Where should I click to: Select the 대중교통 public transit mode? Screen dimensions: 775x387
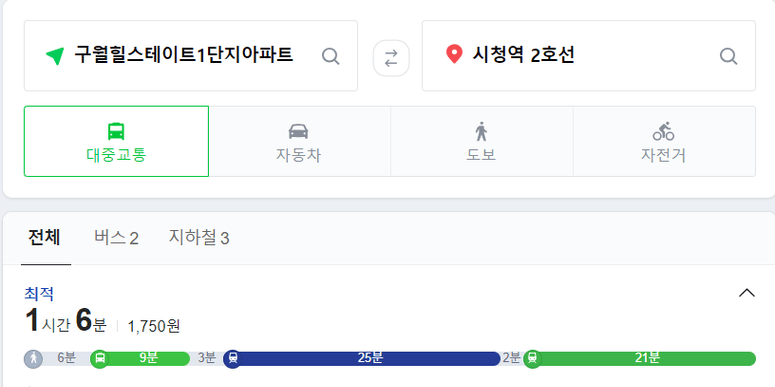116,141
